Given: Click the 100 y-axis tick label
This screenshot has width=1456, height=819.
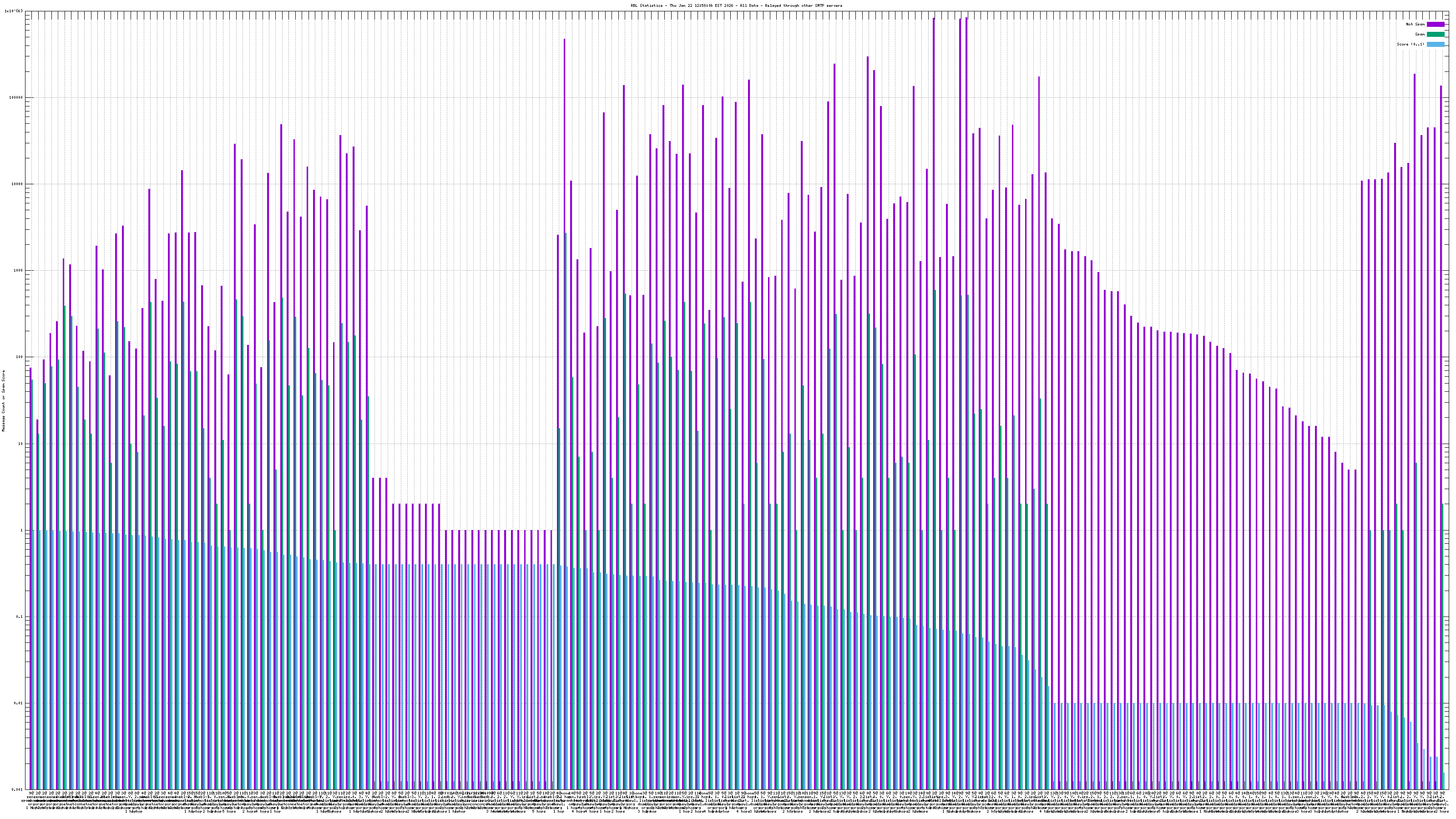Looking at the screenshot, I should coord(20,357).
